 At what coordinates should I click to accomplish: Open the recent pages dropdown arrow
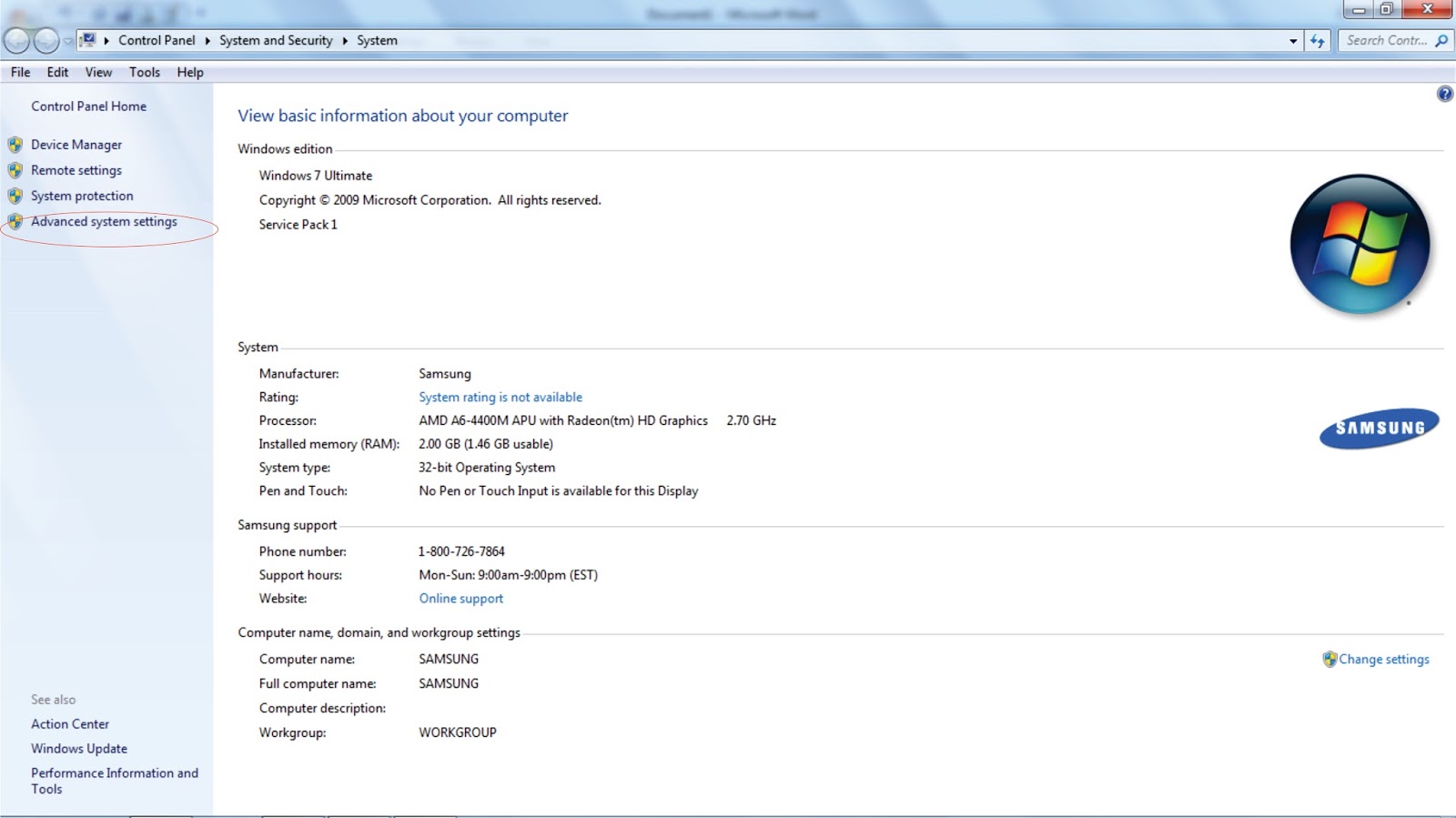67,41
